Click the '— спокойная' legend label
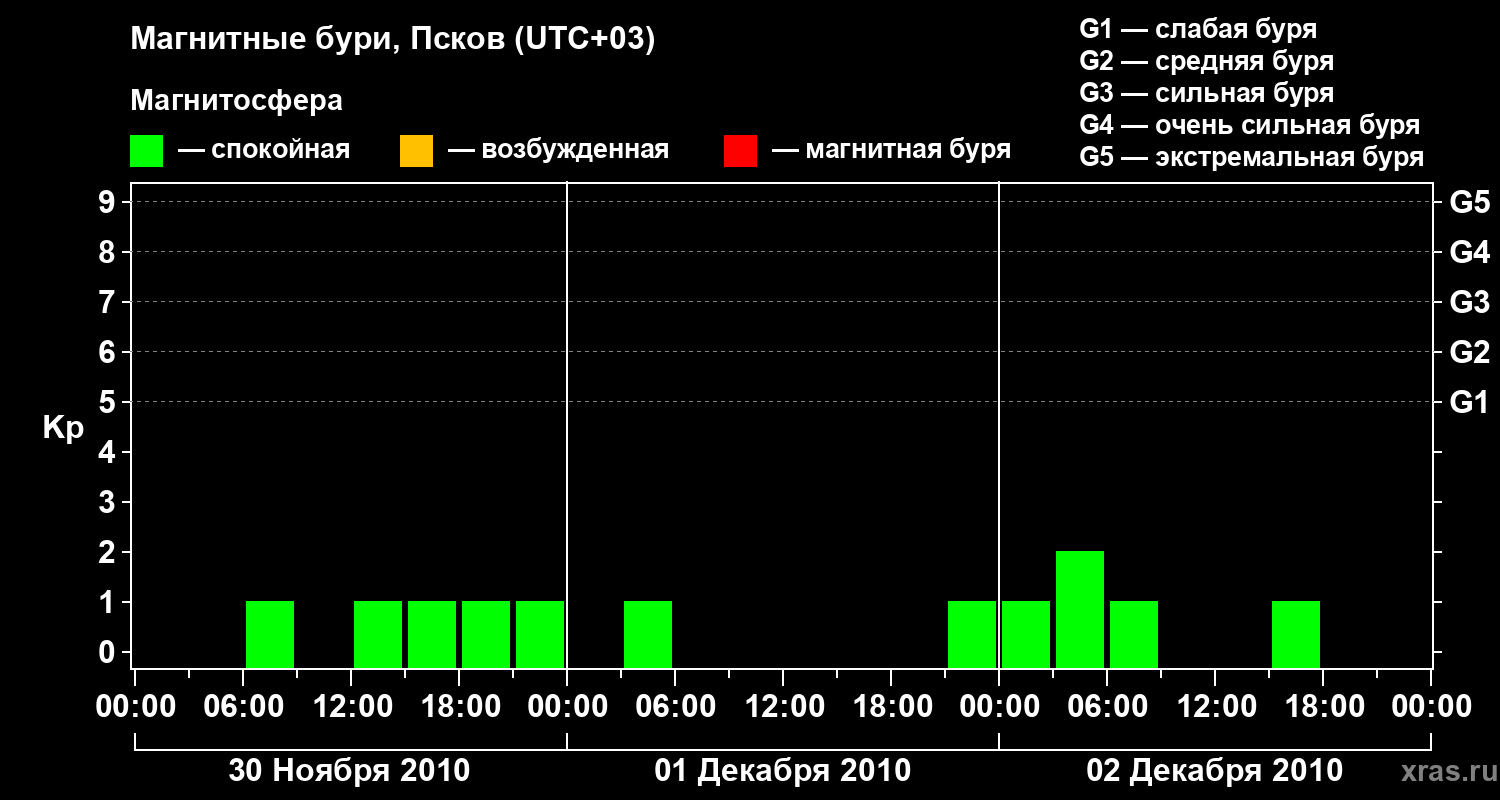Viewport: 1500px width, 800px height. coord(264,151)
